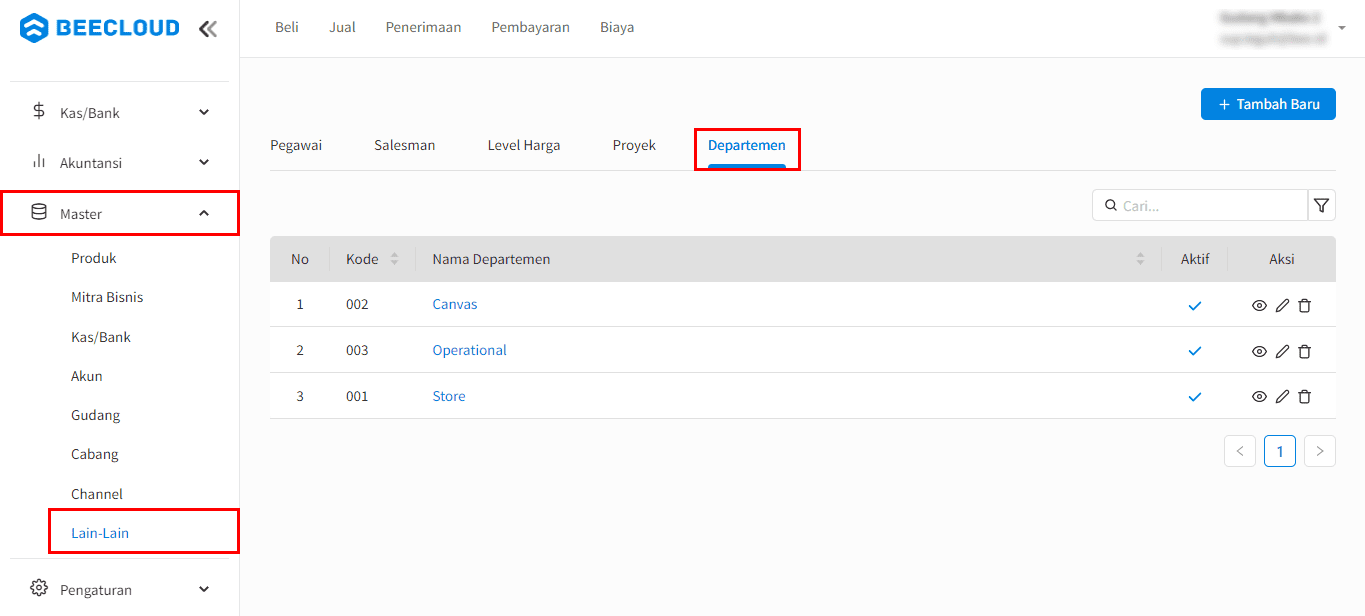This screenshot has height=616, width=1365.
Task: View Operational department with eye icon
Action: tap(1259, 351)
